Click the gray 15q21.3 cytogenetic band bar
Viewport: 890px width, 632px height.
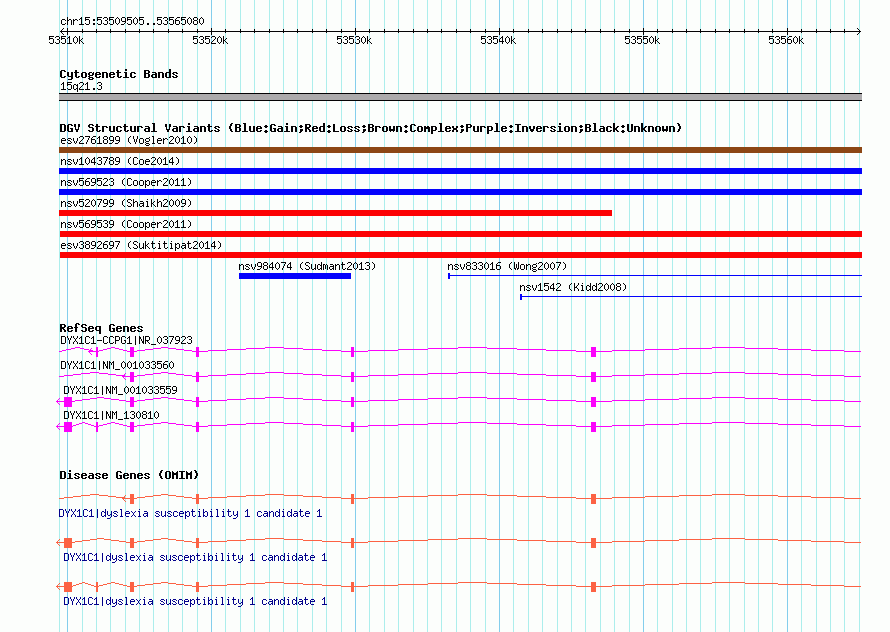click(460, 97)
